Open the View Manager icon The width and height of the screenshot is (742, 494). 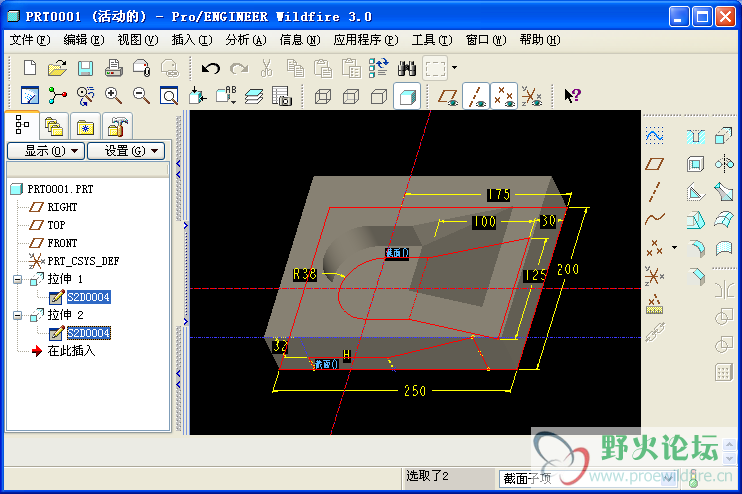tap(282, 96)
